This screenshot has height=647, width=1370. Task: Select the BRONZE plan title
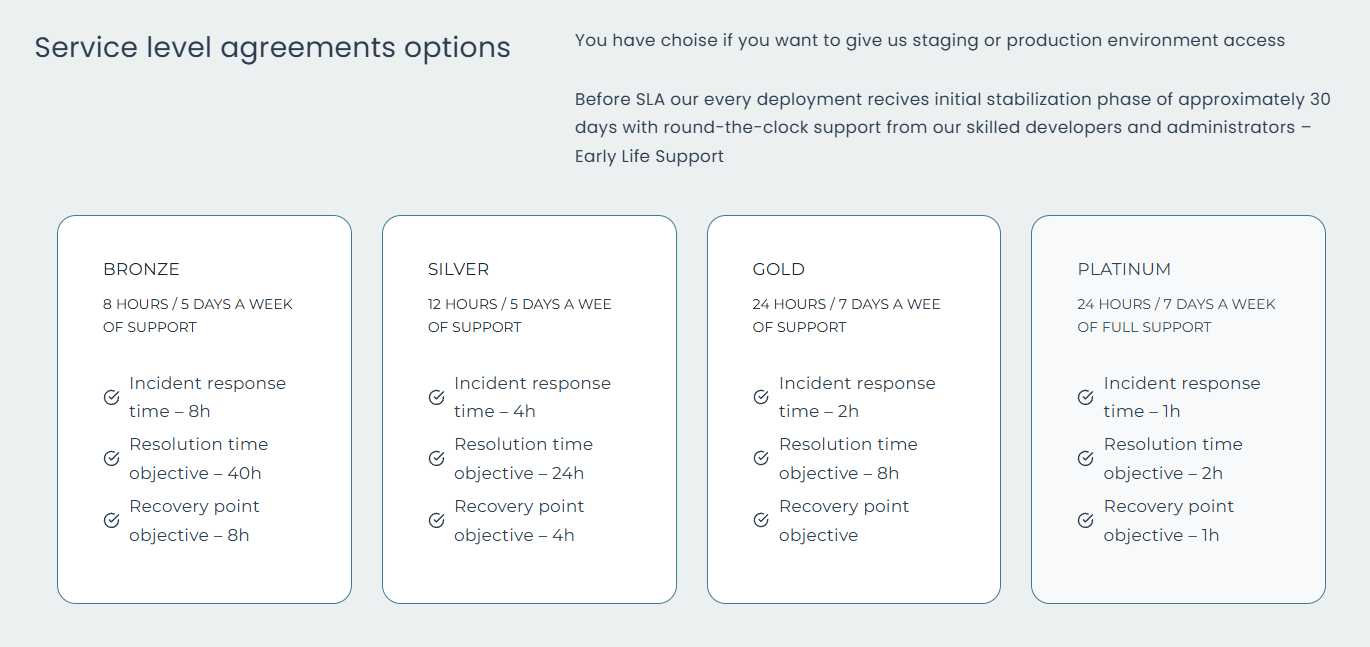click(141, 269)
